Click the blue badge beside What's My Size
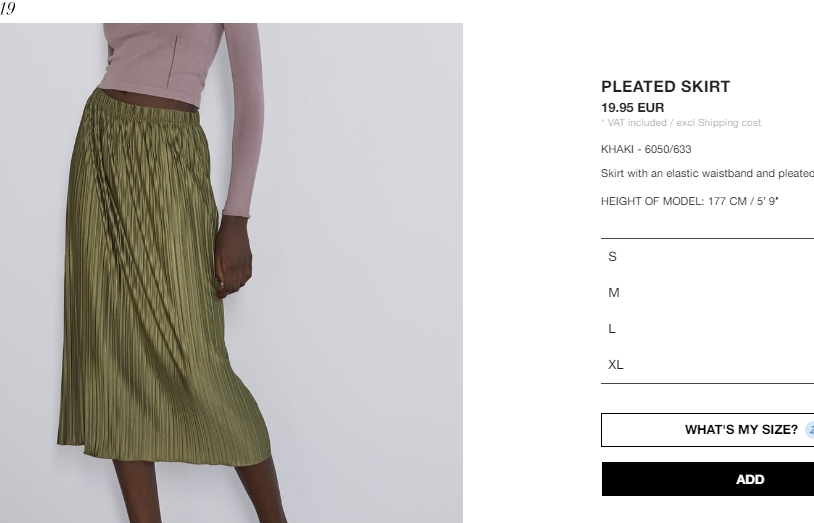The image size is (814, 523). [810, 430]
